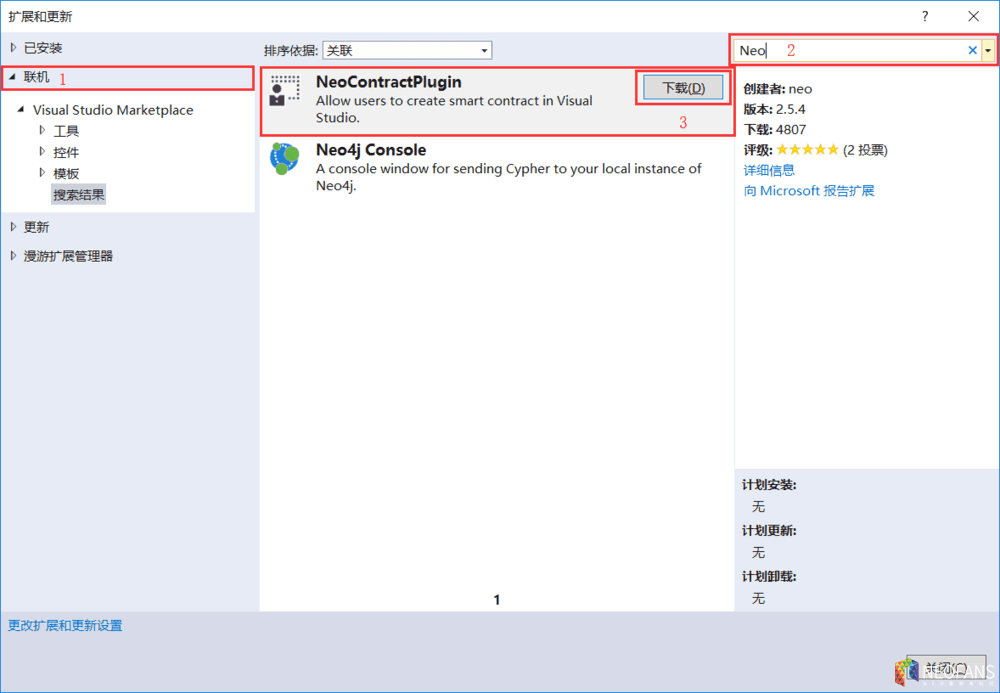Image resolution: width=1000 pixels, height=693 pixels.
Task: Open 更改扩展和更新设置 link
Action: click(x=65, y=625)
